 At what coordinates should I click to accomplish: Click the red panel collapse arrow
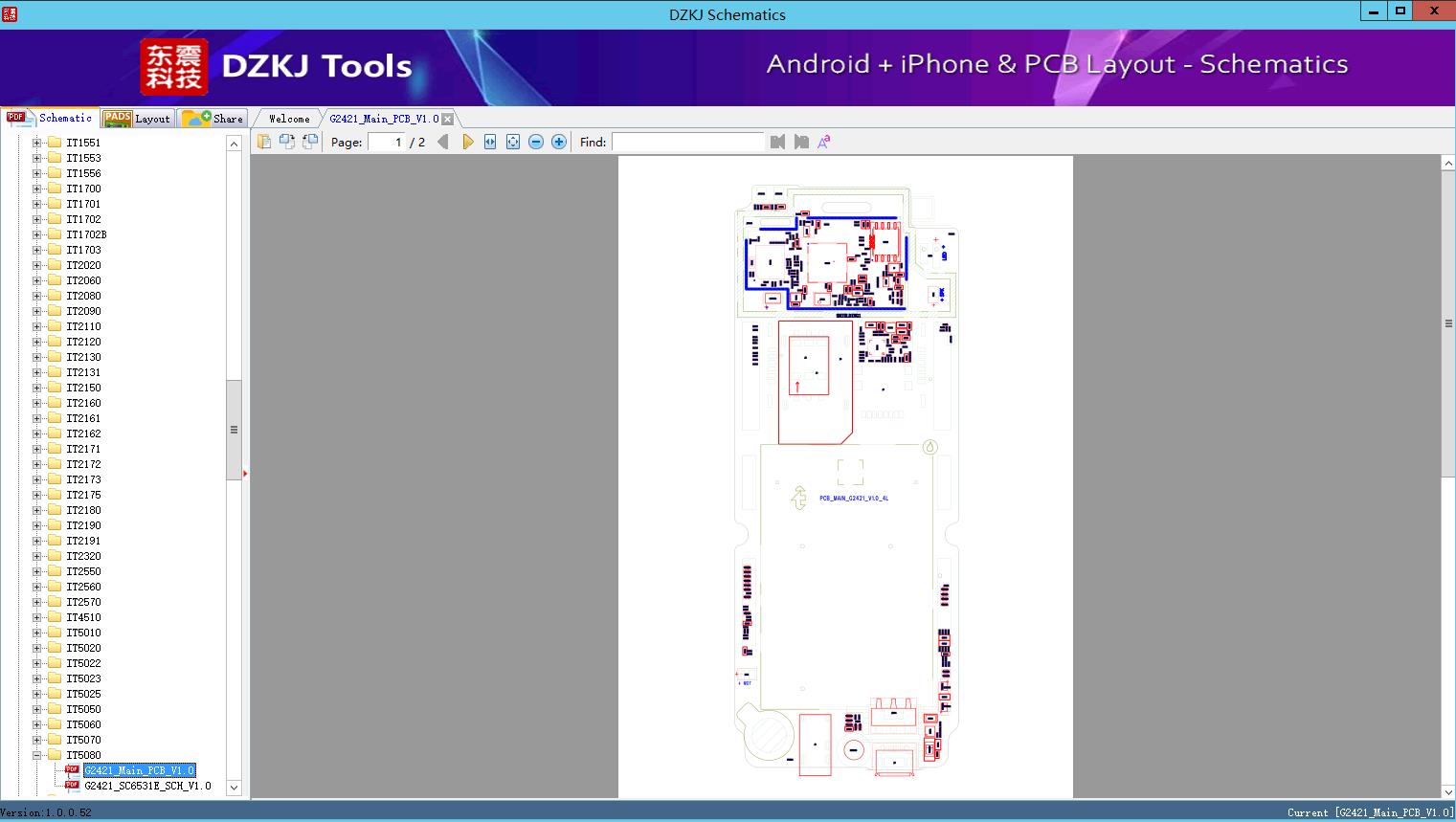pyautogui.click(x=245, y=473)
